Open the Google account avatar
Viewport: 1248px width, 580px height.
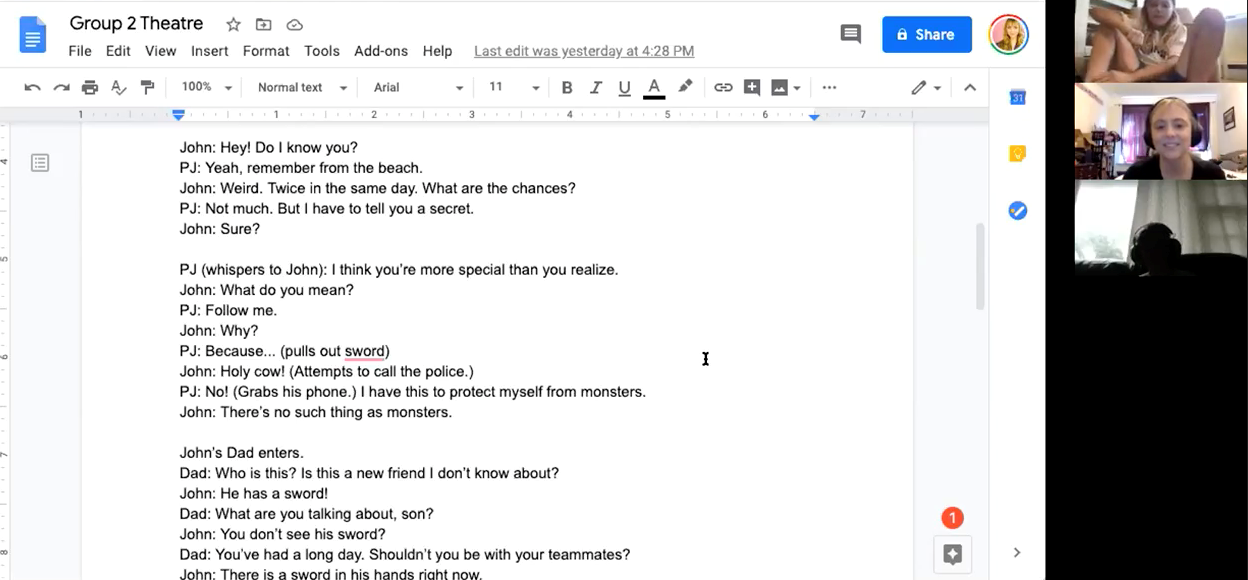(1008, 34)
